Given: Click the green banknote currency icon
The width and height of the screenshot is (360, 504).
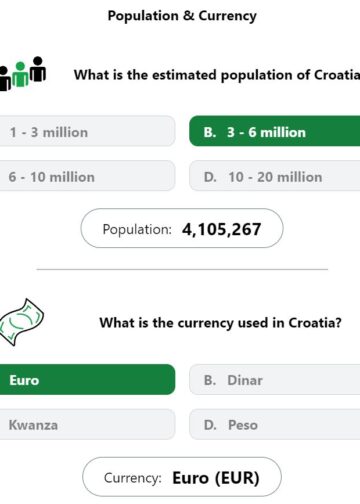Looking at the screenshot, I should [22, 322].
